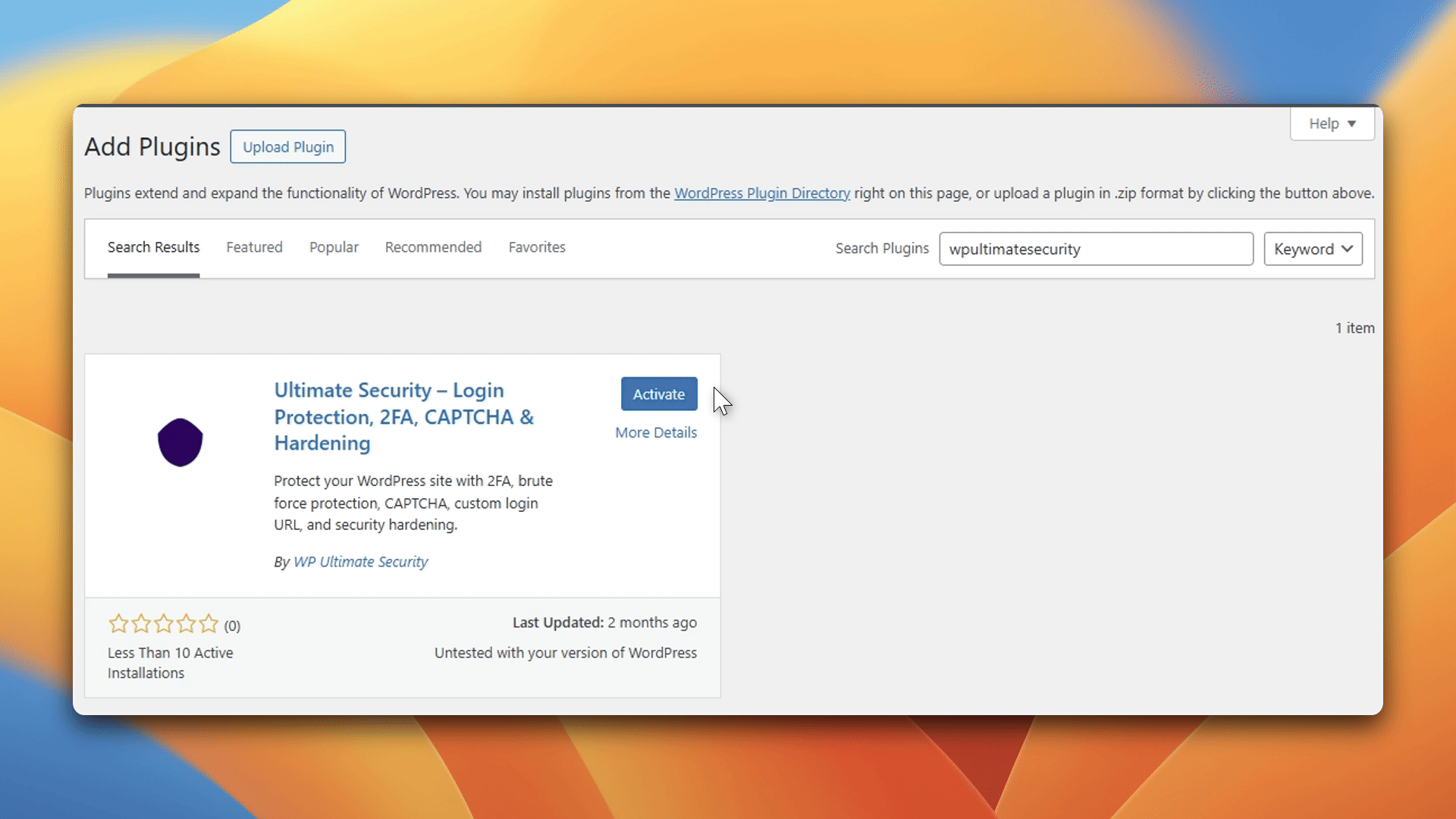Screen dimensions: 1456x819
Task: Select the Search Results tab
Action: tap(153, 247)
